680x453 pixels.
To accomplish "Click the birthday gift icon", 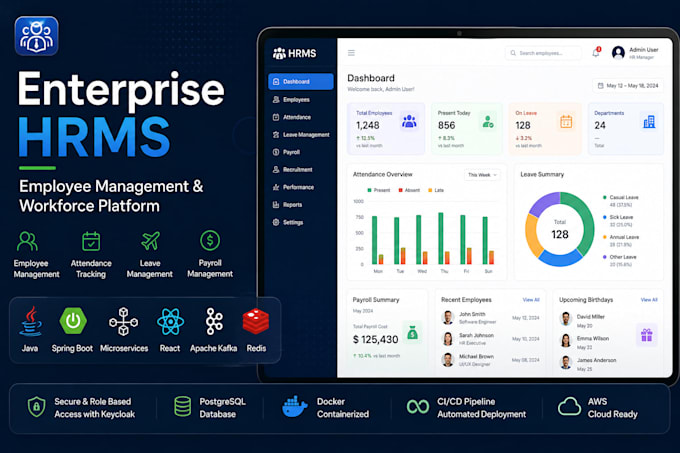I will pyautogui.click(x=647, y=335).
